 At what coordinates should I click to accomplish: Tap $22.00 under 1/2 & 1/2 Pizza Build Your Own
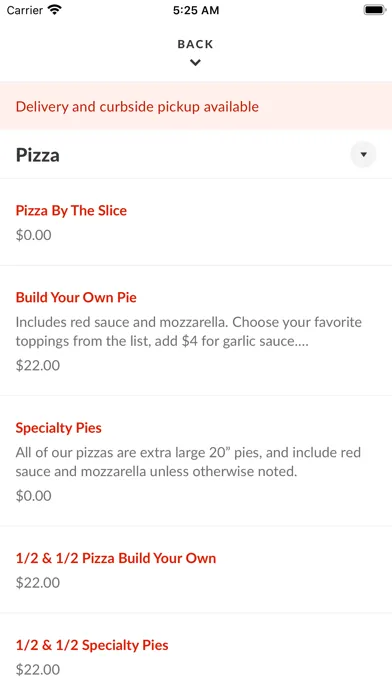(x=38, y=582)
